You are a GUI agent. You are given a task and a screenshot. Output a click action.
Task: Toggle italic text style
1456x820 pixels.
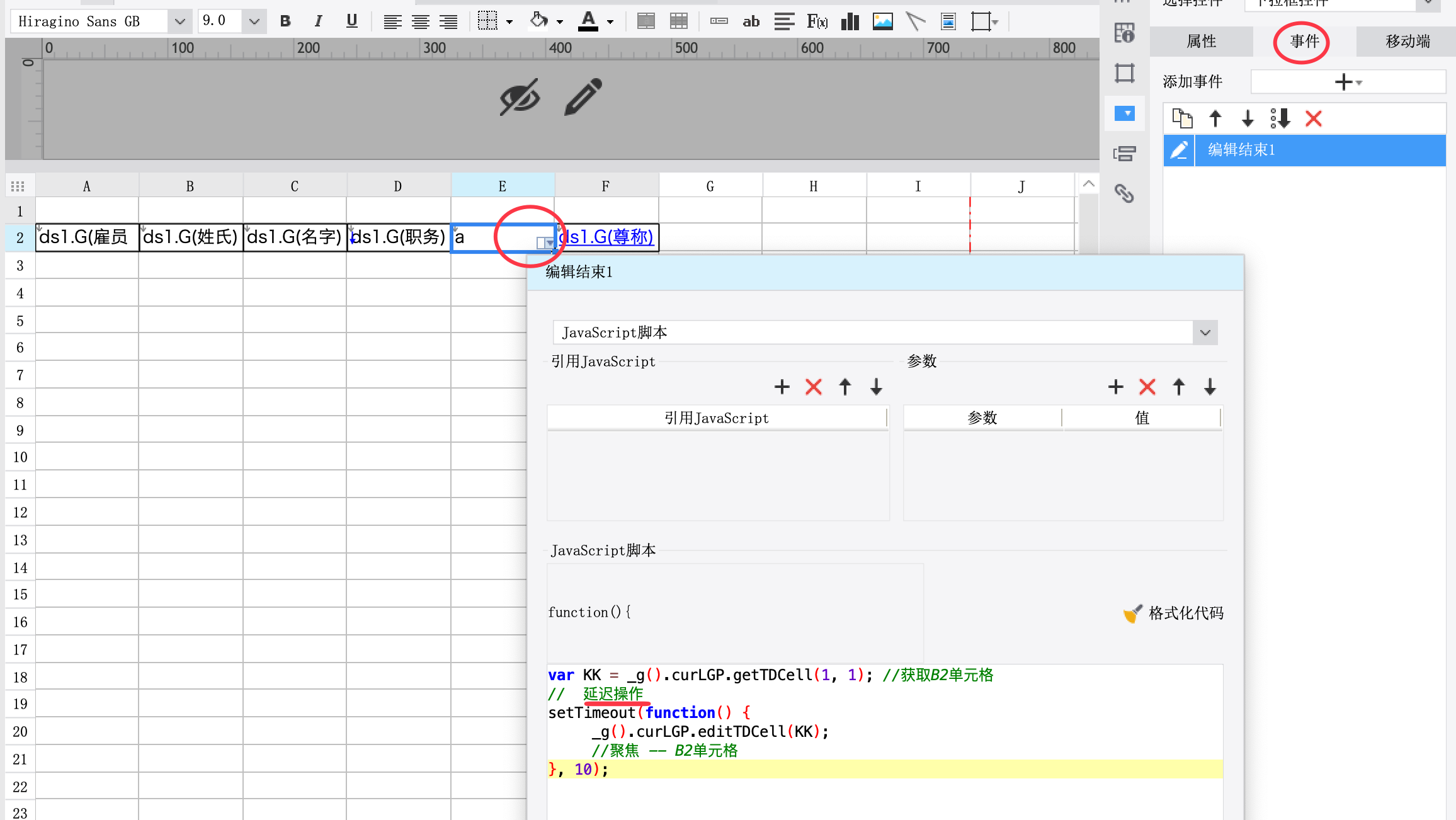(x=319, y=21)
